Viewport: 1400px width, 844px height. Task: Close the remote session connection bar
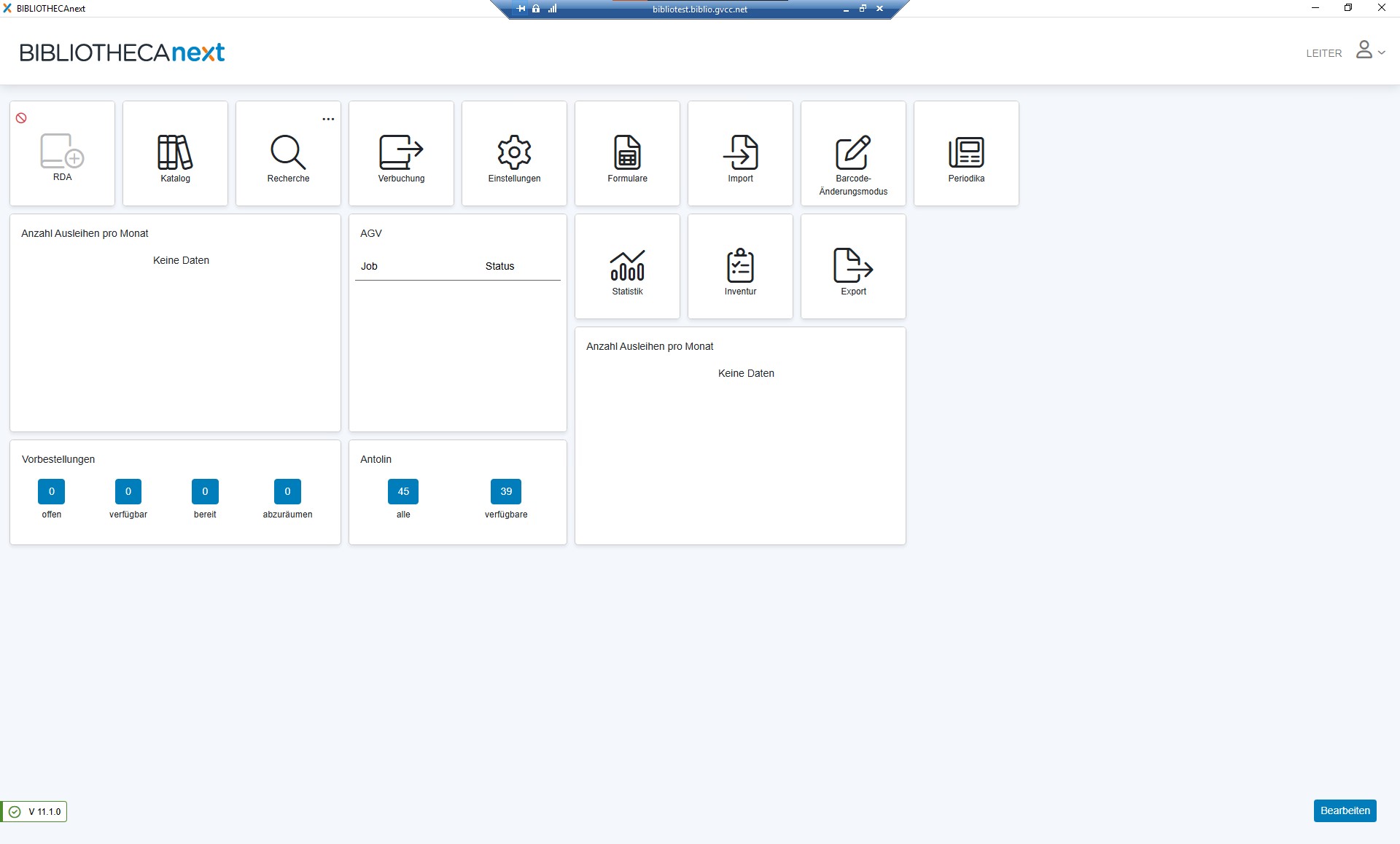click(x=879, y=9)
